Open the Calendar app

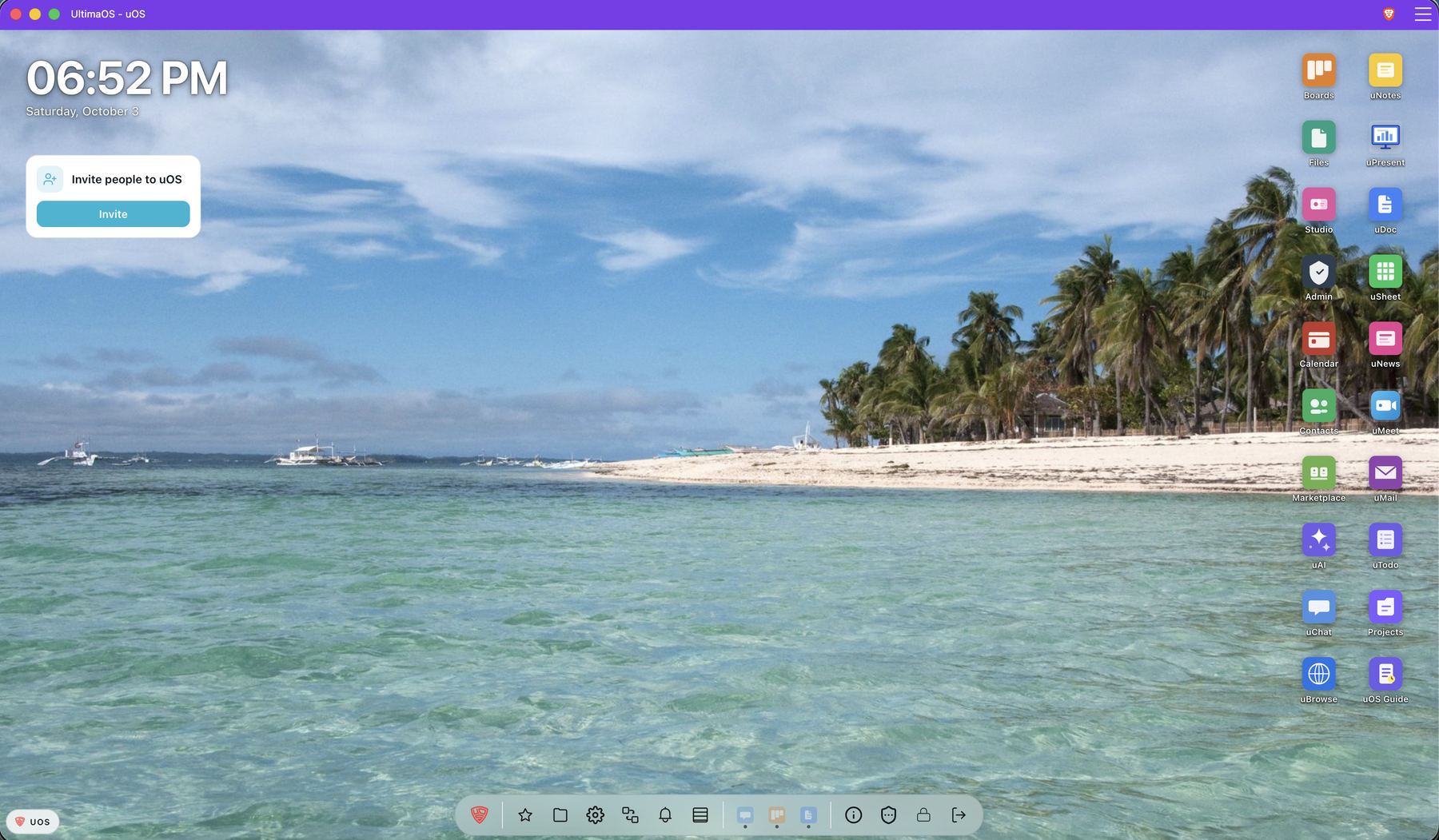(1318, 339)
